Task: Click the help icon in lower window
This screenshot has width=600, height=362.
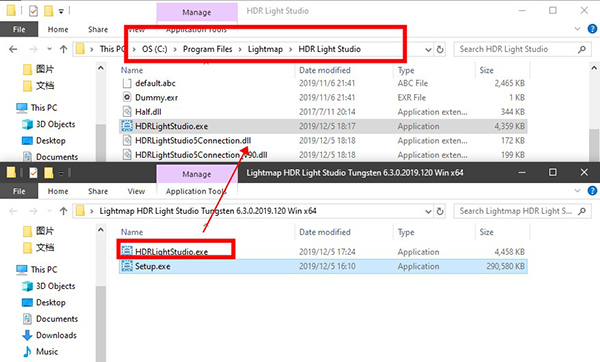Action: [x=592, y=191]
